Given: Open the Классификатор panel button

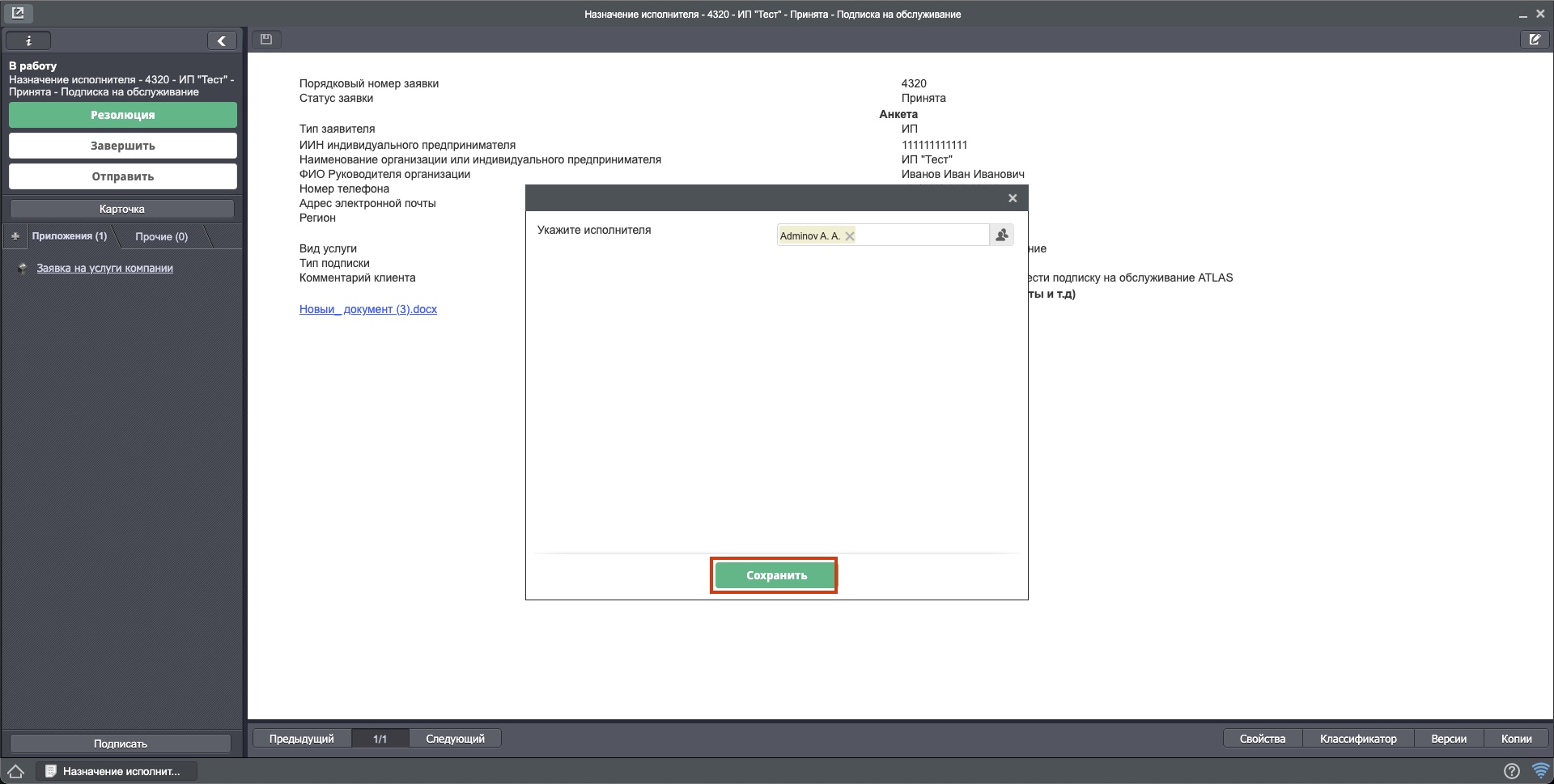Looking at the screenshot, I should 1357,738.
